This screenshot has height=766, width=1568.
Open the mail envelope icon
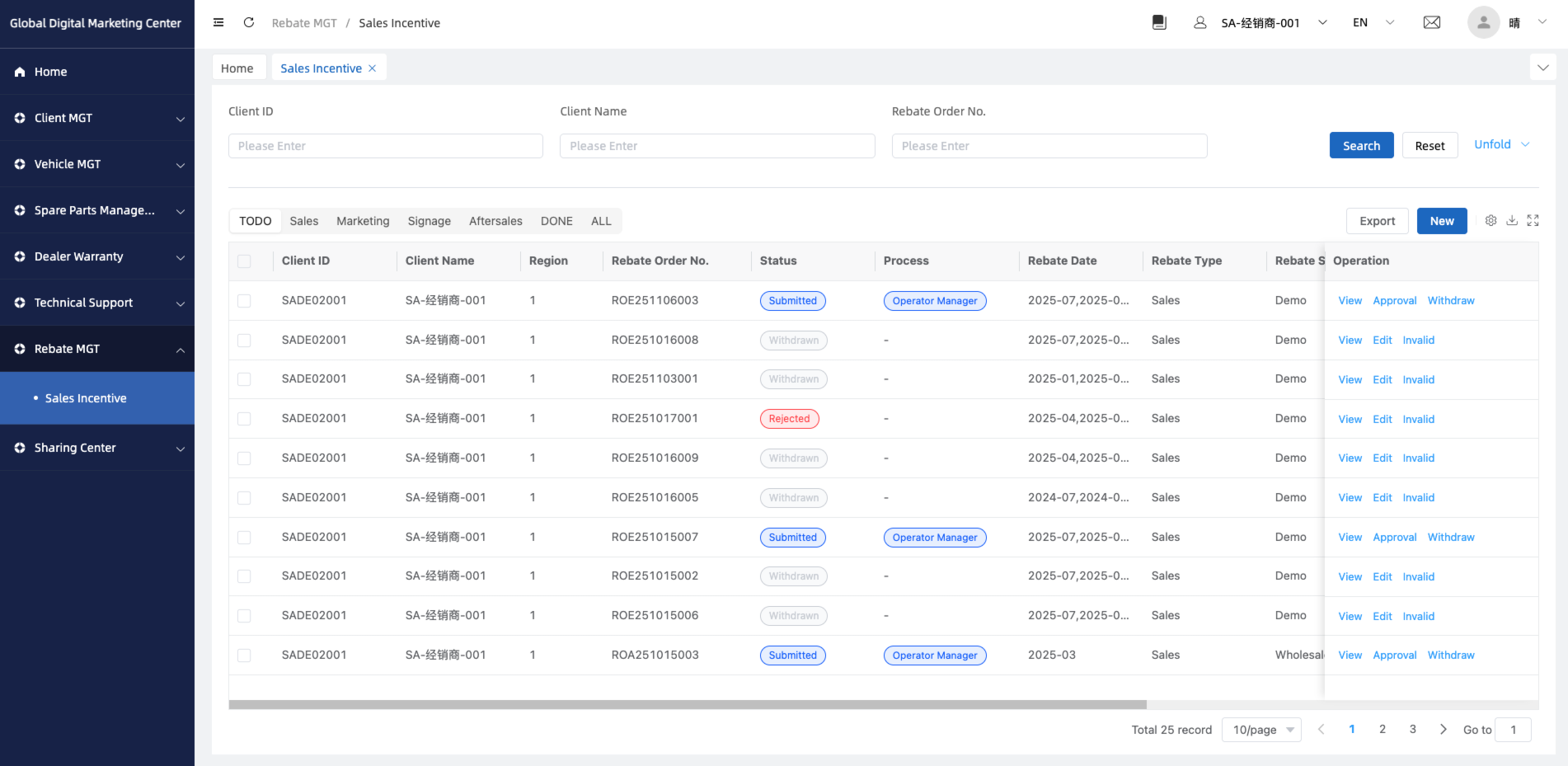[1432, 22]
